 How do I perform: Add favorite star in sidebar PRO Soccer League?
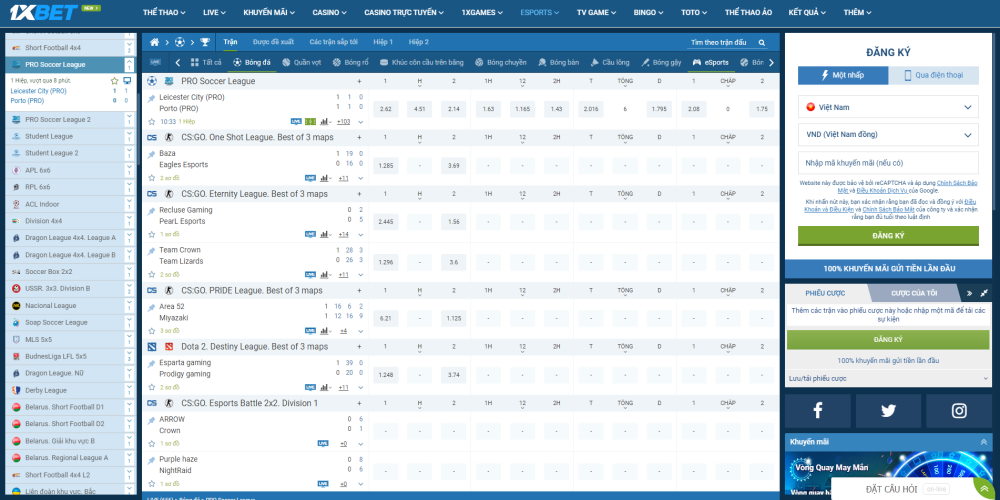pyautogui.click(x=115, y=81)
